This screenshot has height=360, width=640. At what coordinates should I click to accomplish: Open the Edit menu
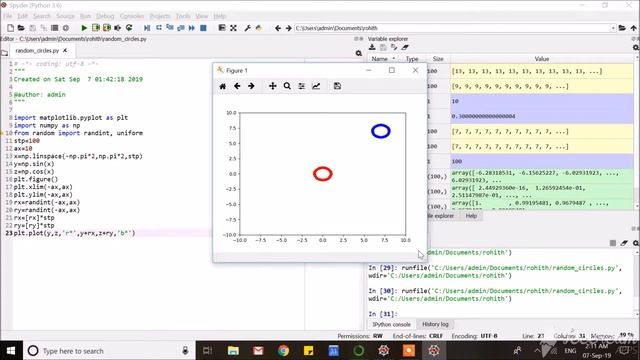(22, 16)
